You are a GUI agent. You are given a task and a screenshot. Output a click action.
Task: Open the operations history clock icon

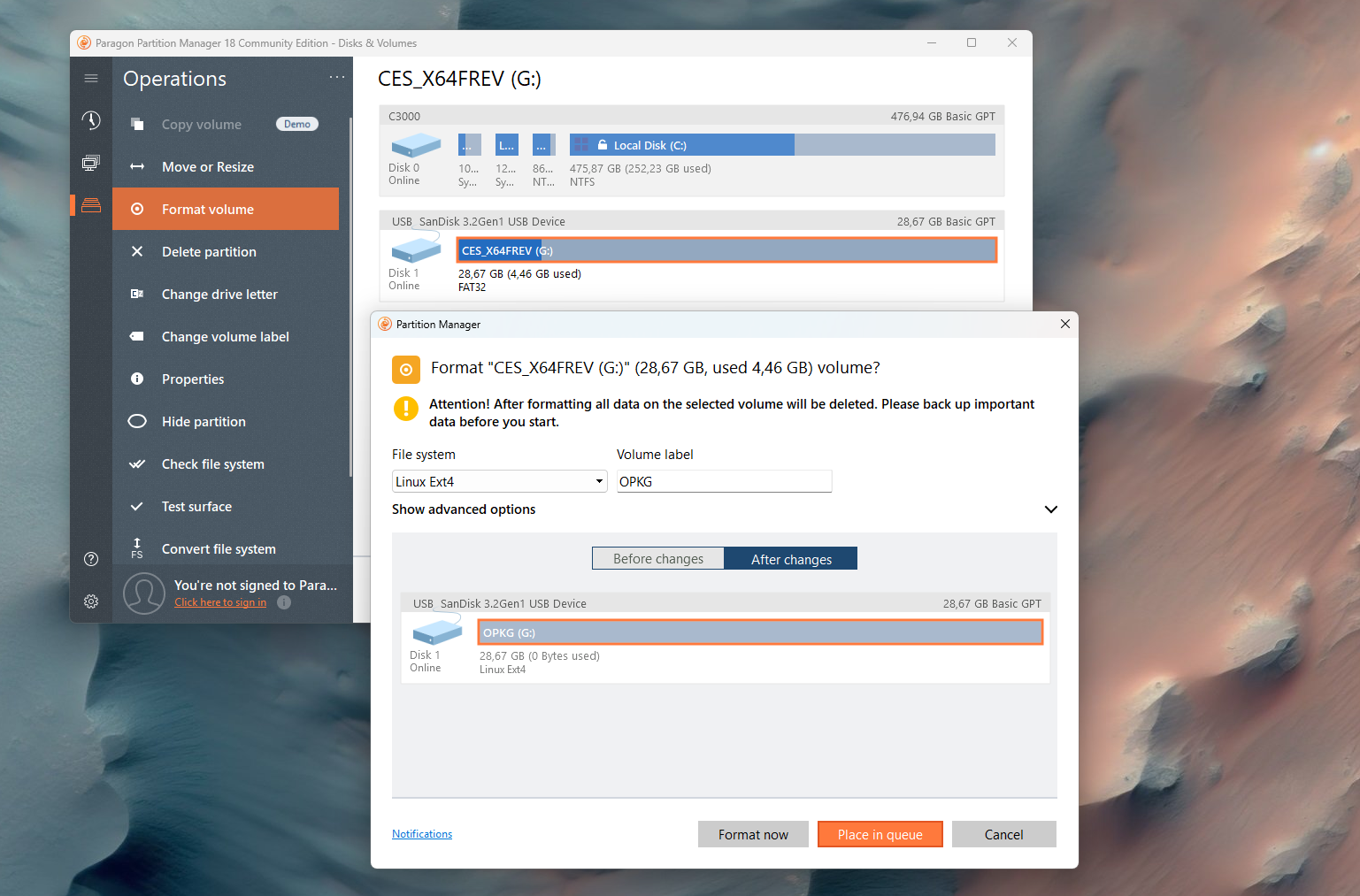coord(91,120)
